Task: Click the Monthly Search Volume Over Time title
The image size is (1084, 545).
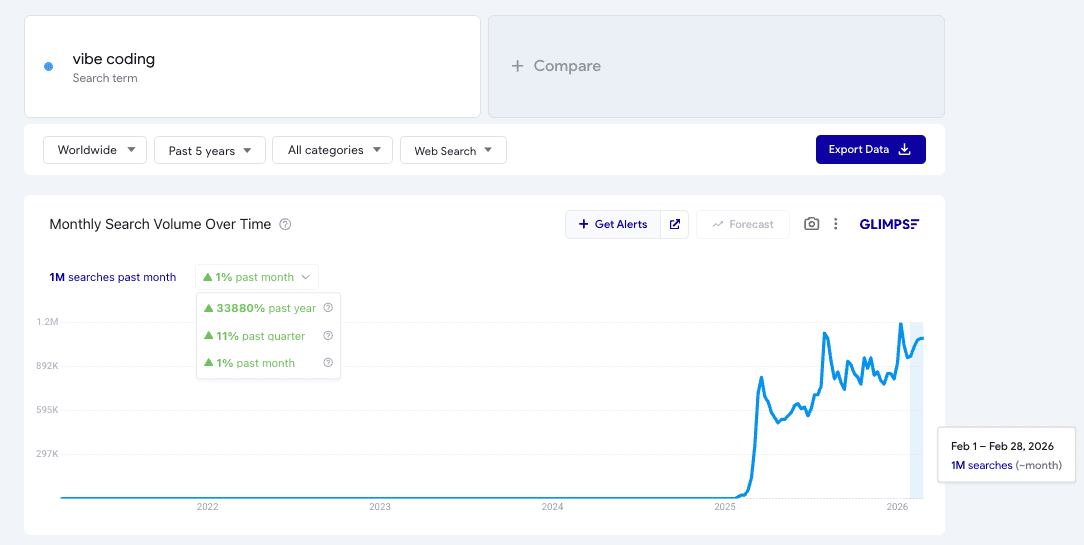Action: pyautogui.click(x=160, y=224)
